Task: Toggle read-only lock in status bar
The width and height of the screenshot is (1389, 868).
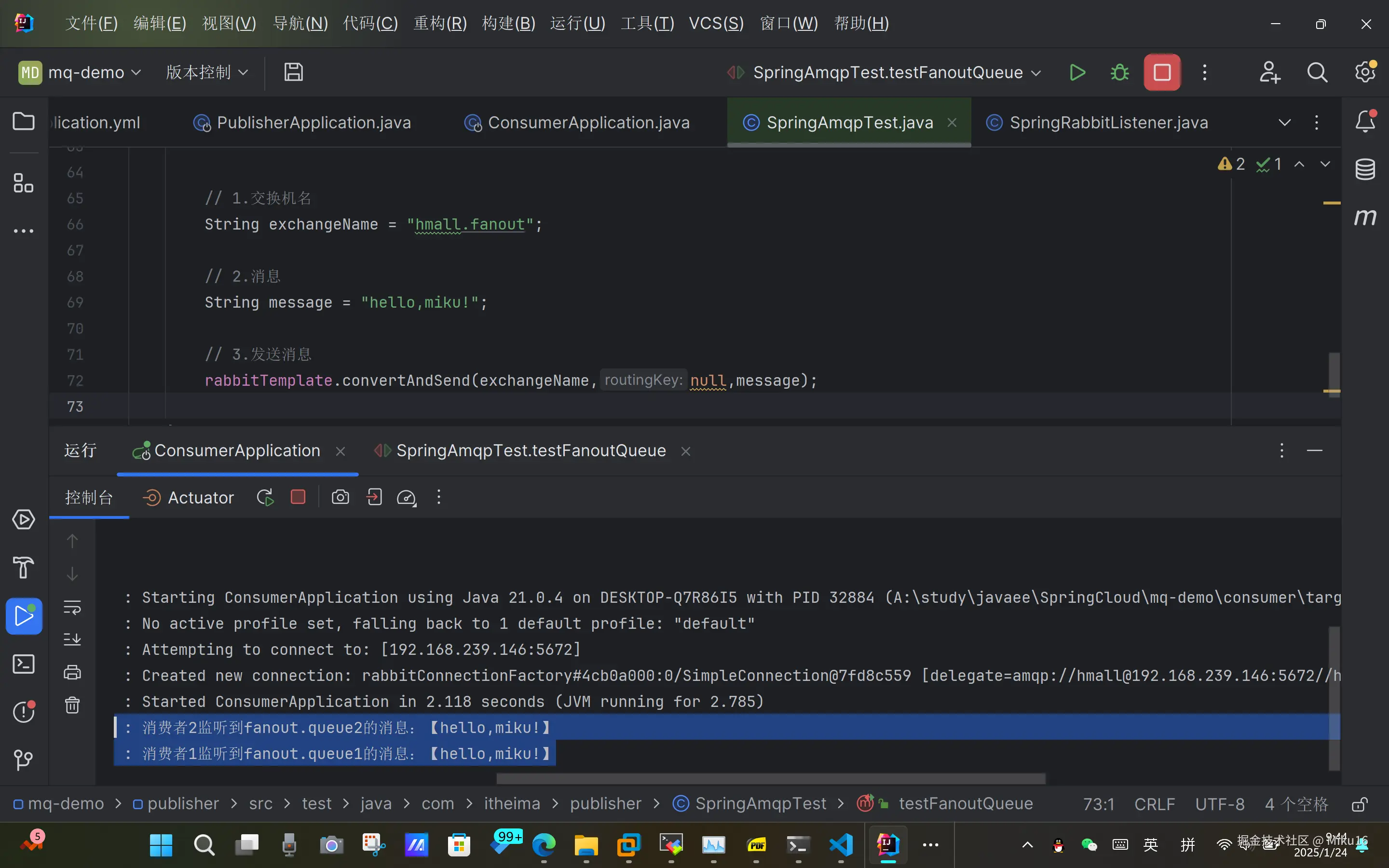Action: point(1359,804)
